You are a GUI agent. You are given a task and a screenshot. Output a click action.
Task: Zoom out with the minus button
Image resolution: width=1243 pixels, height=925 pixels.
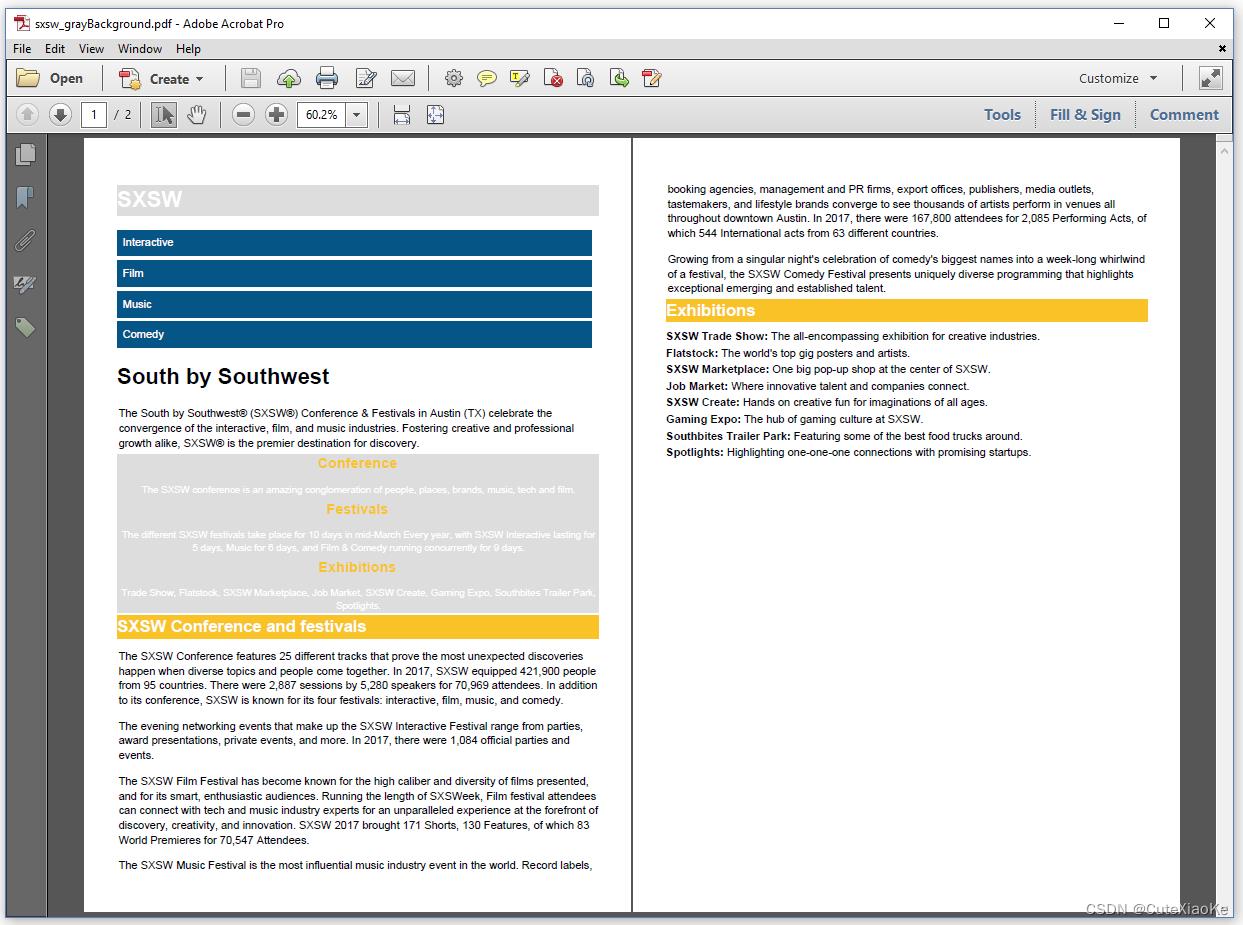pos(243,114)
